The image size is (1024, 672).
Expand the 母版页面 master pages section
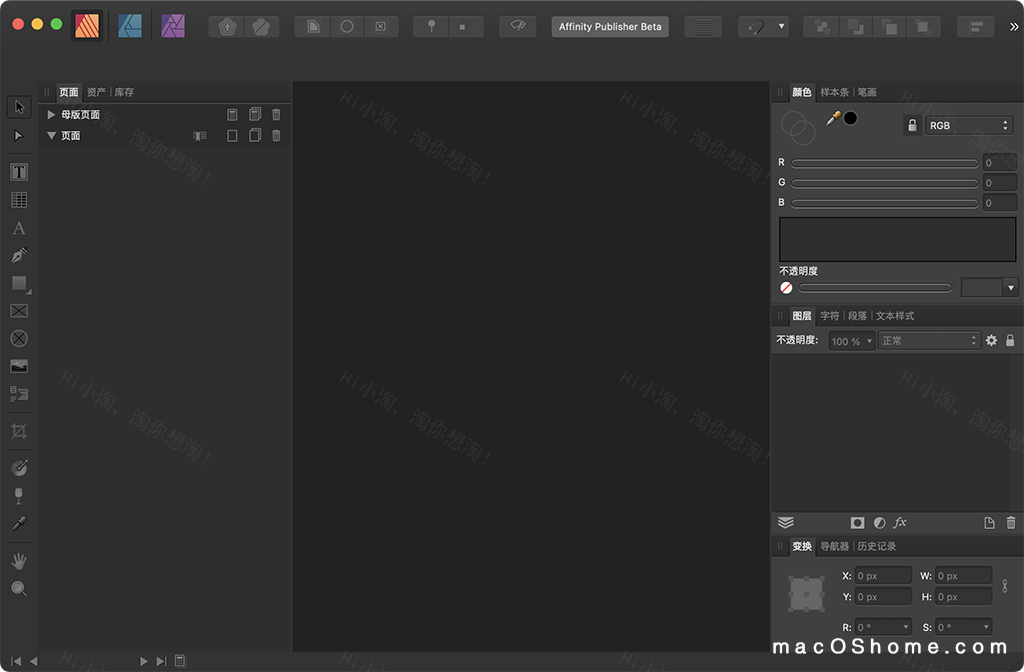[51, 114]
